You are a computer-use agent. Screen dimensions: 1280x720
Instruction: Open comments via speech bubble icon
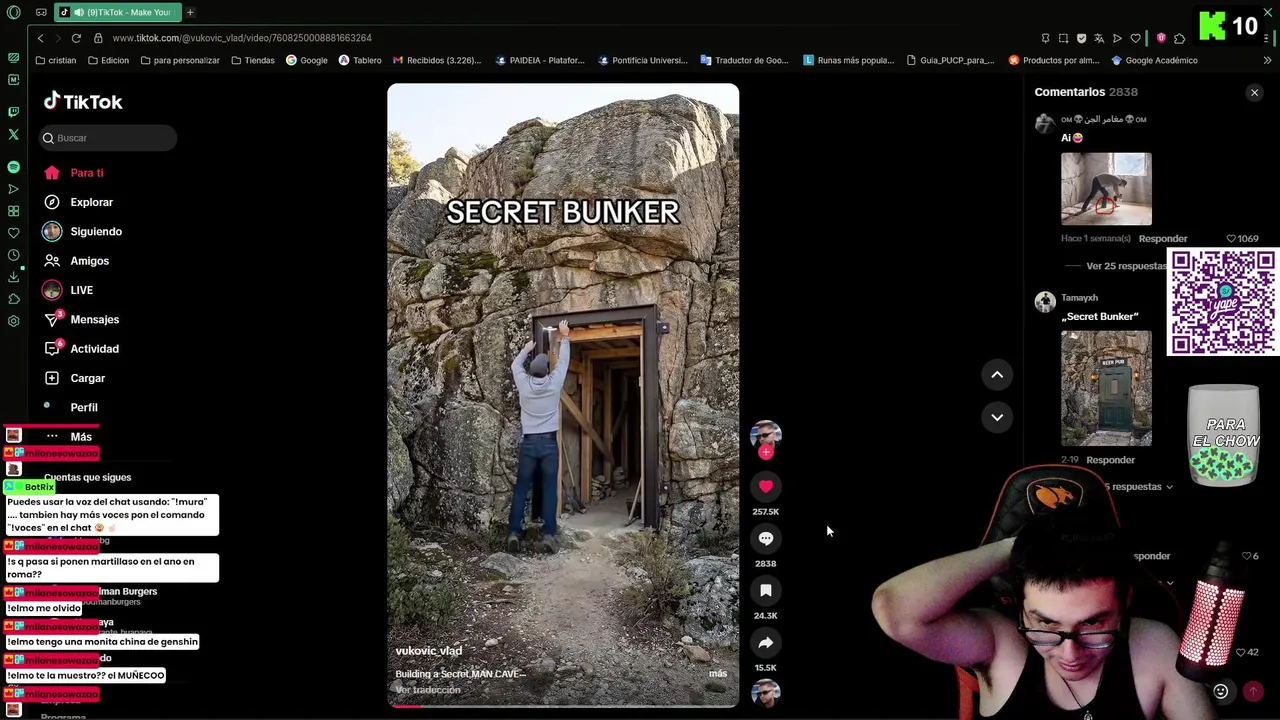tap(766, 538)
